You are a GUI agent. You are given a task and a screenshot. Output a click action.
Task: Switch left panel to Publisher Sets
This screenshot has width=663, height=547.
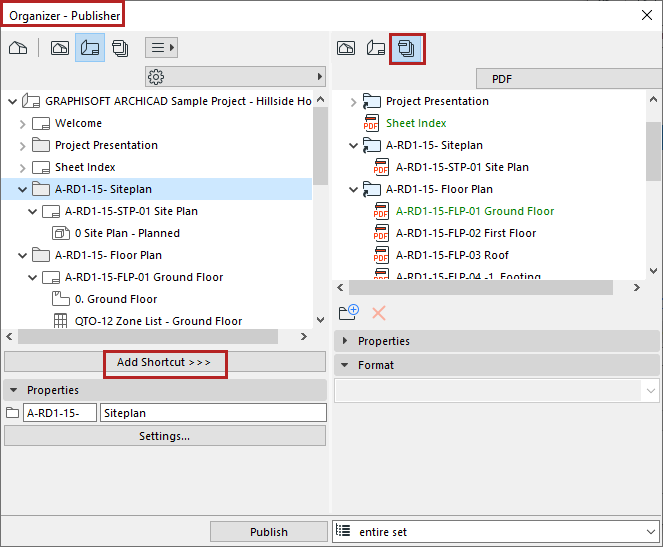(120, 48)
